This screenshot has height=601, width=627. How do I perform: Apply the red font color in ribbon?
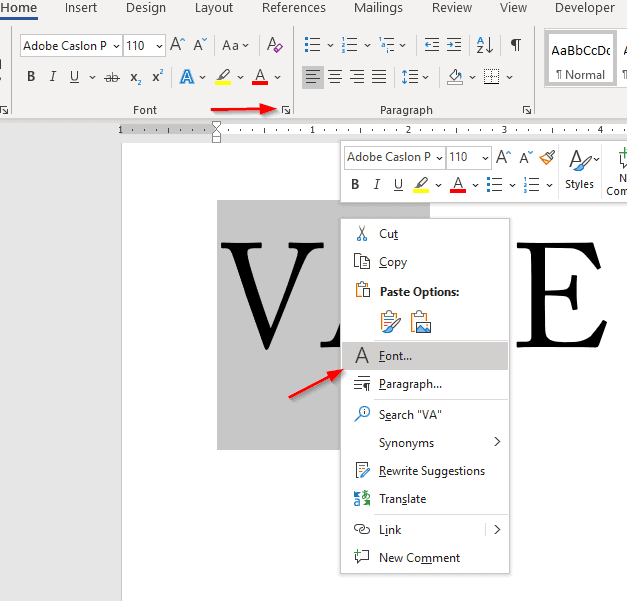[260, 77]
